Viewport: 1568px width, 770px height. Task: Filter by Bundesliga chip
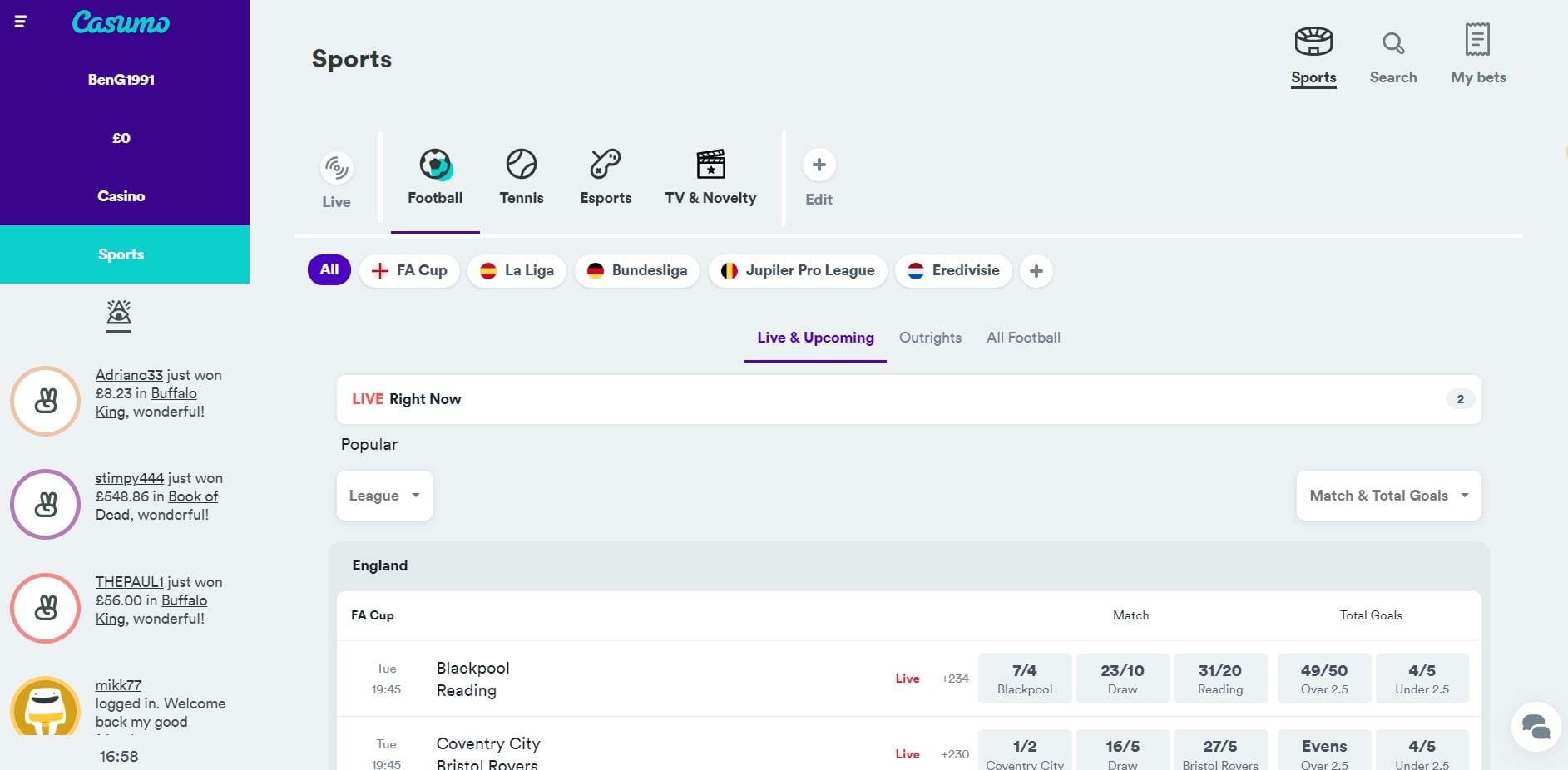point(637,271)
